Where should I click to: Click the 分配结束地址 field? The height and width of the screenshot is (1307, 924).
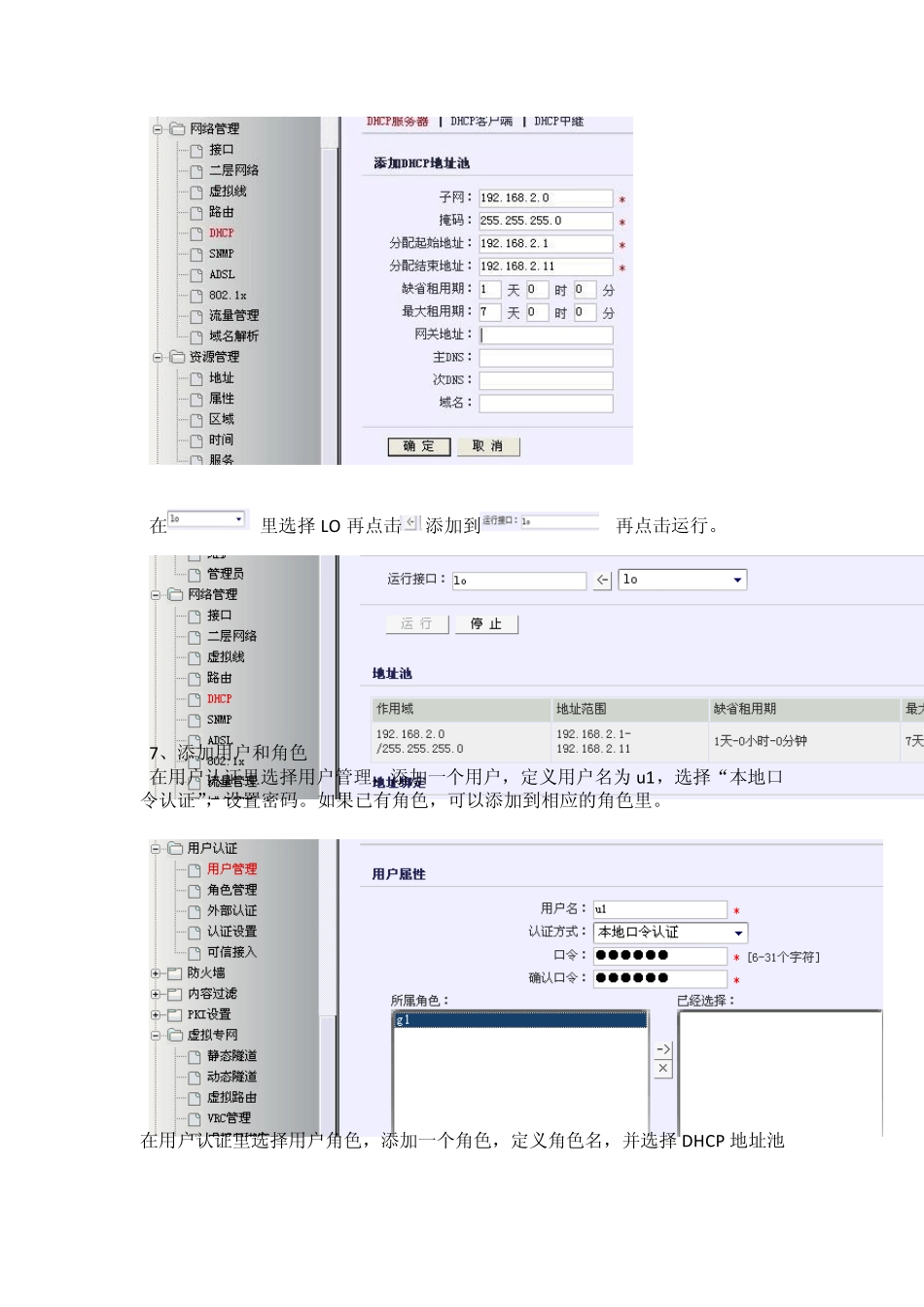click(546, 266)
